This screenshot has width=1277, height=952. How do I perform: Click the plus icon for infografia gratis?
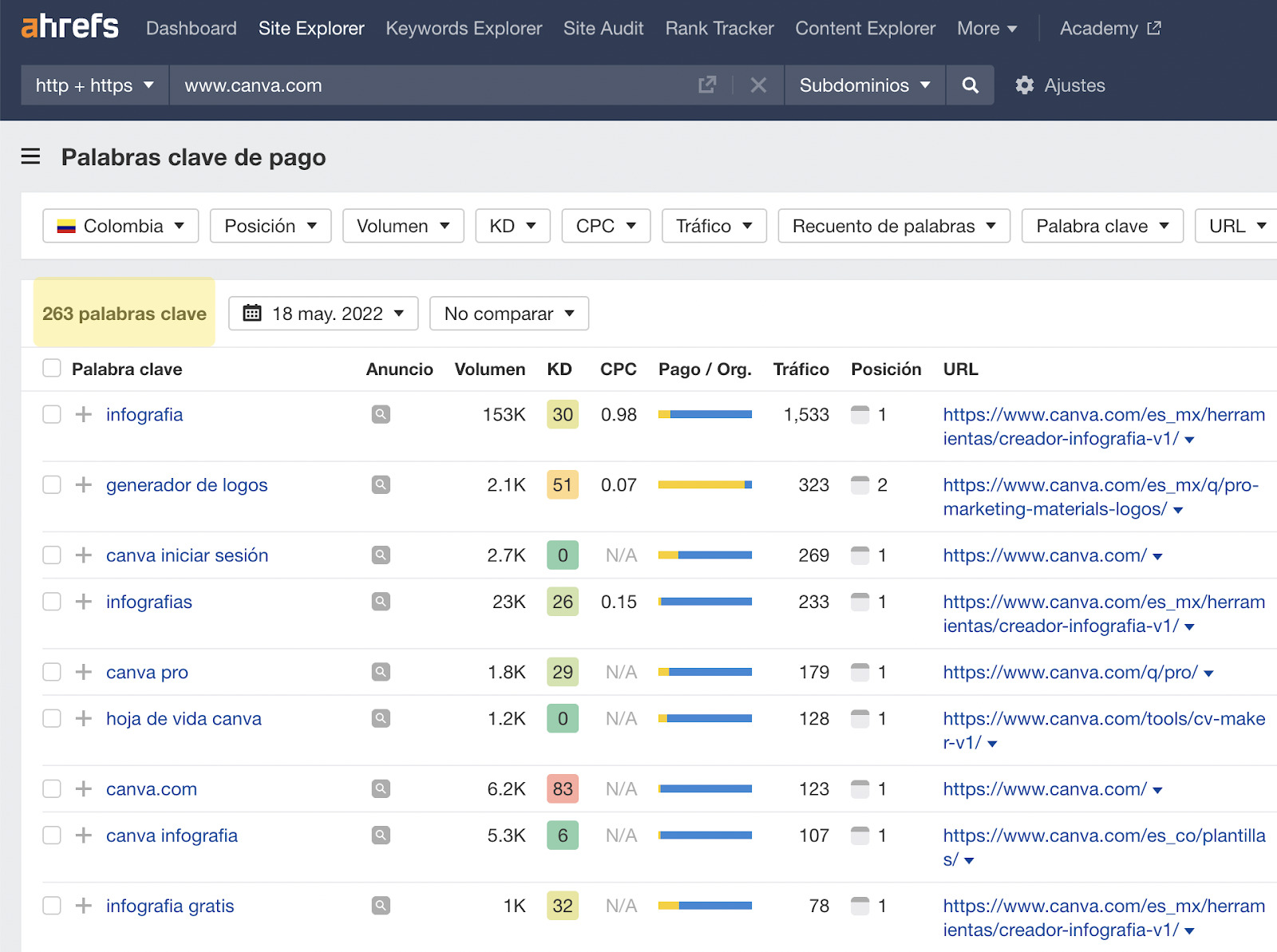[84, 906]
